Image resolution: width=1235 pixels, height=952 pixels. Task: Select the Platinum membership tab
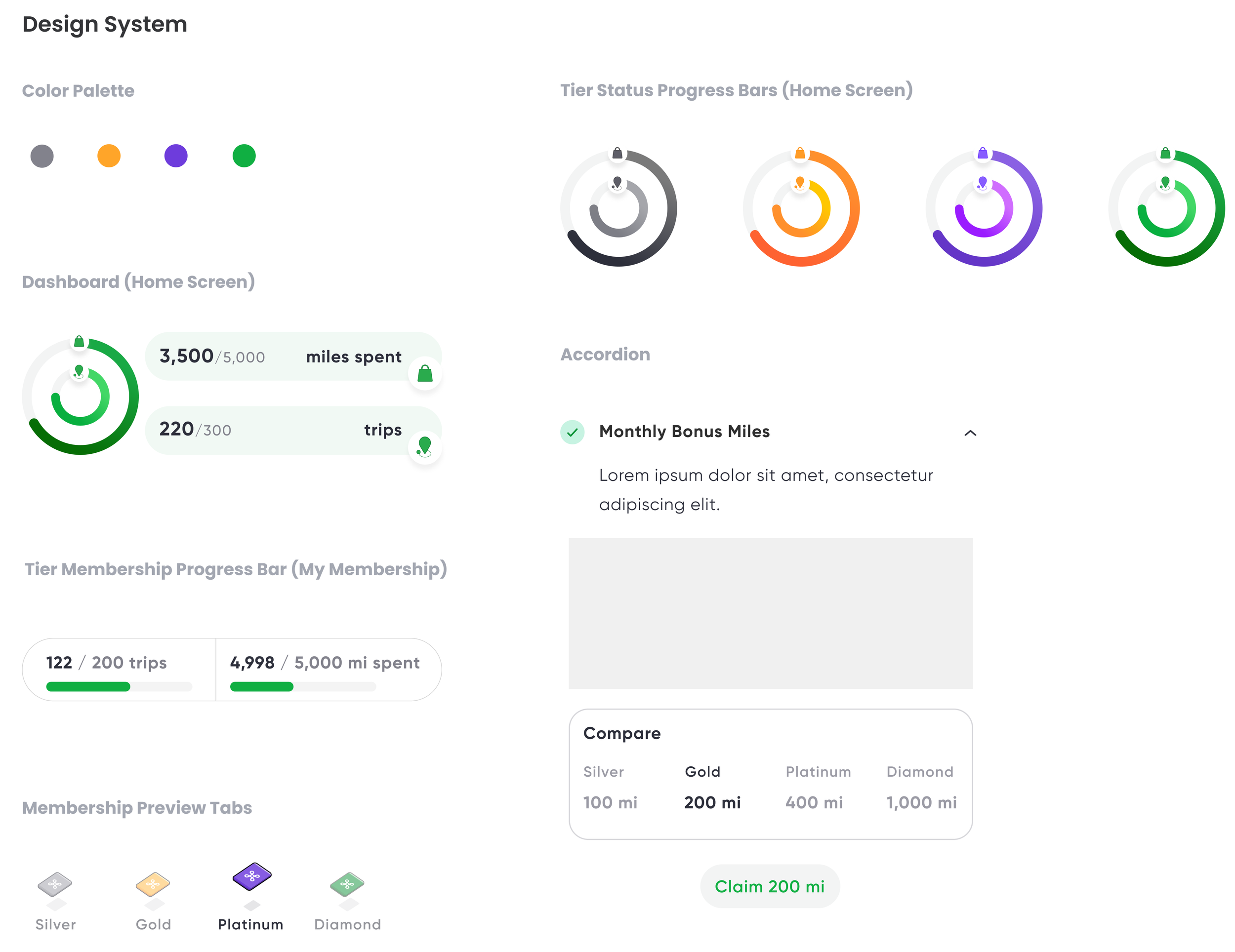tap(250, 897)
